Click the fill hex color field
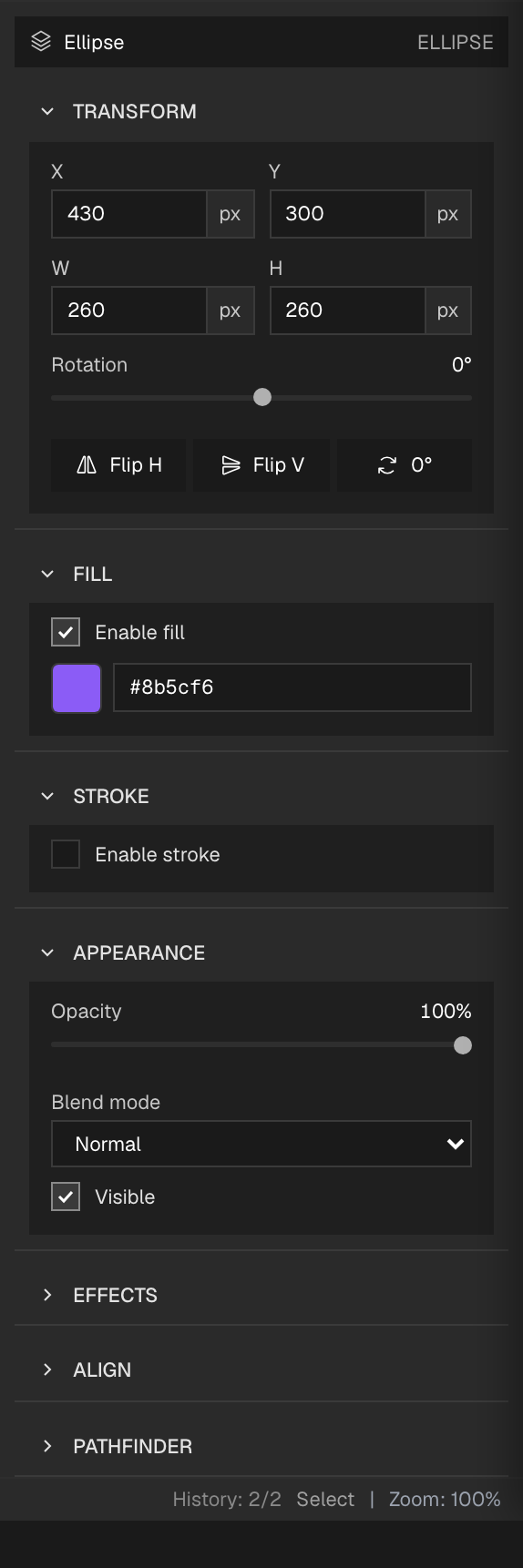The width and height of the screenshot is (523, 1568). click(292, 687)
